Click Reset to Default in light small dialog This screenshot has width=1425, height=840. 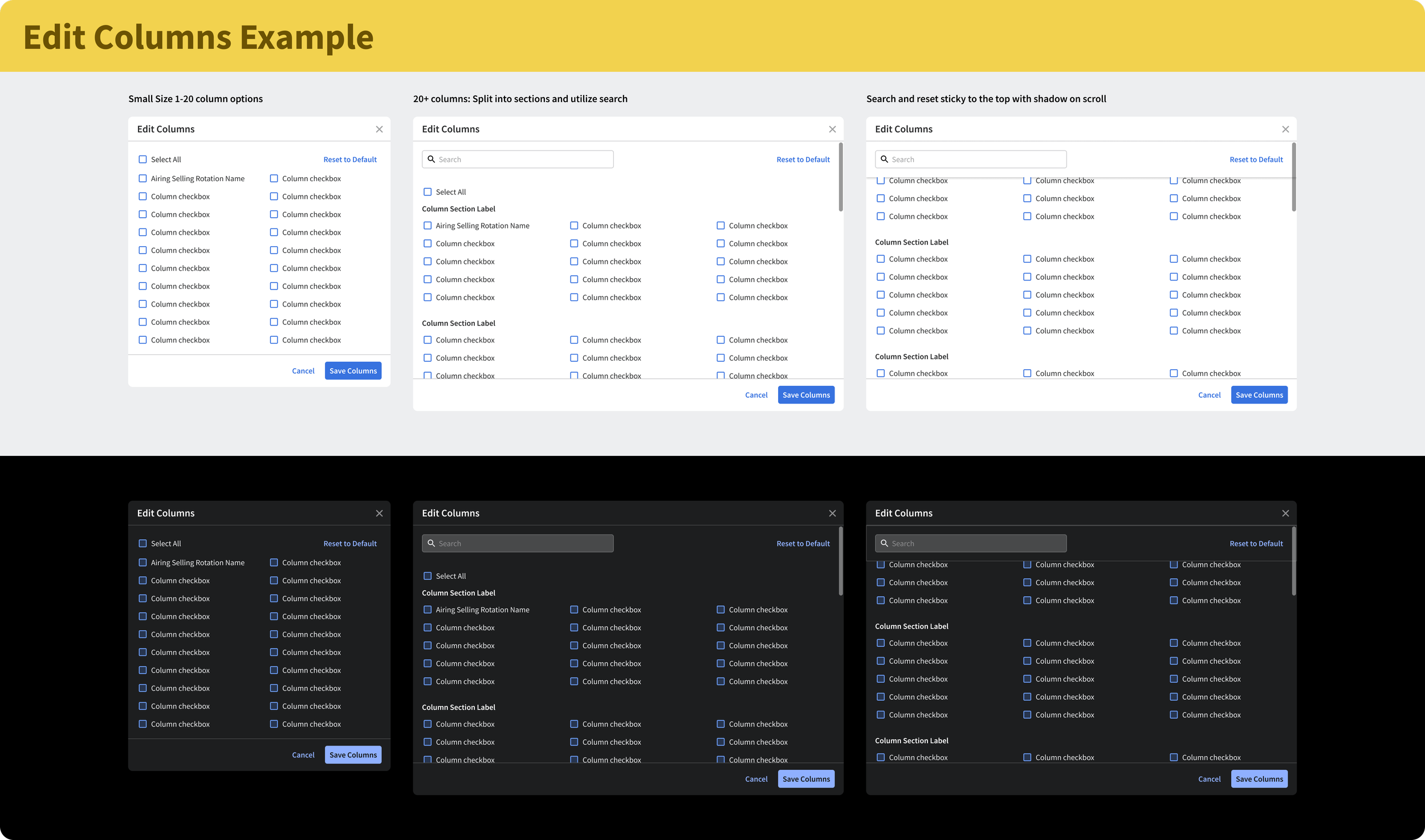(350, 160)
